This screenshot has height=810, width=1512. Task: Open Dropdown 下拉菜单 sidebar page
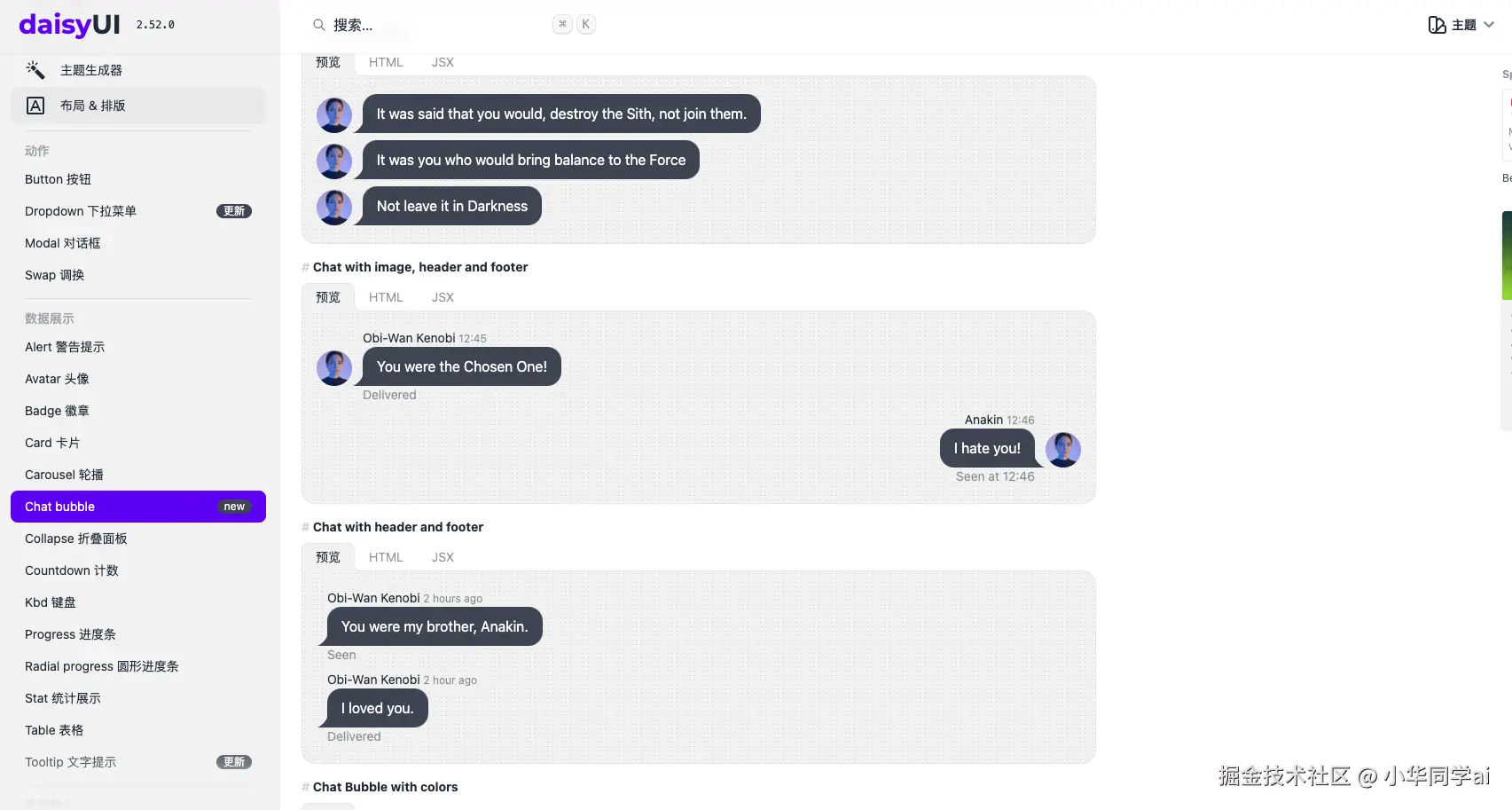[81, 211]
